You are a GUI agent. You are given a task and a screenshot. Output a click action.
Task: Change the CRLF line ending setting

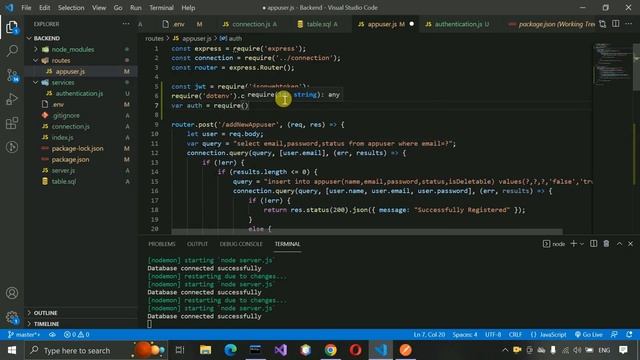515,335
